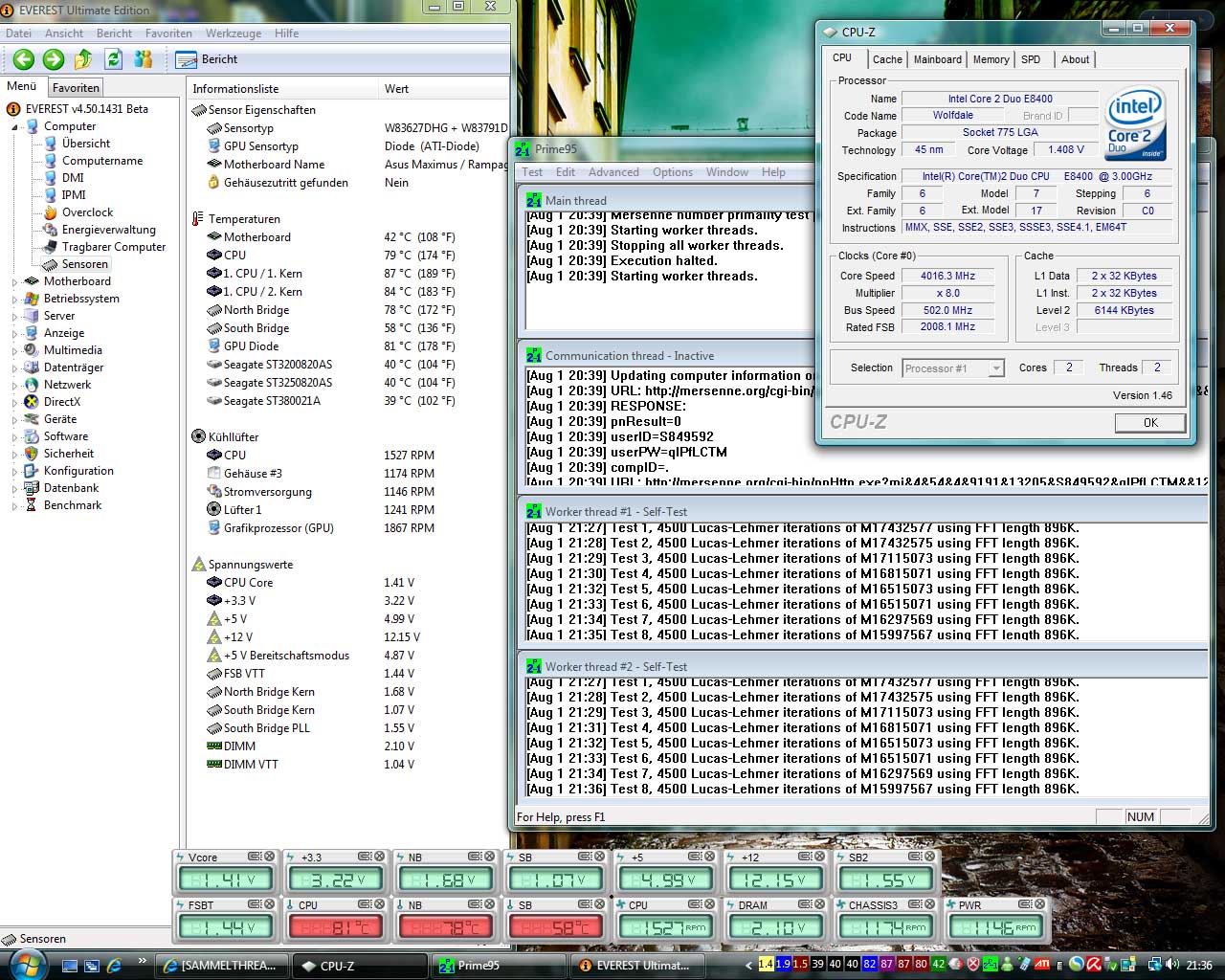The image size is (1225, 980).
Task: Collapse the Computer tree node
Action: click(15, 126)
